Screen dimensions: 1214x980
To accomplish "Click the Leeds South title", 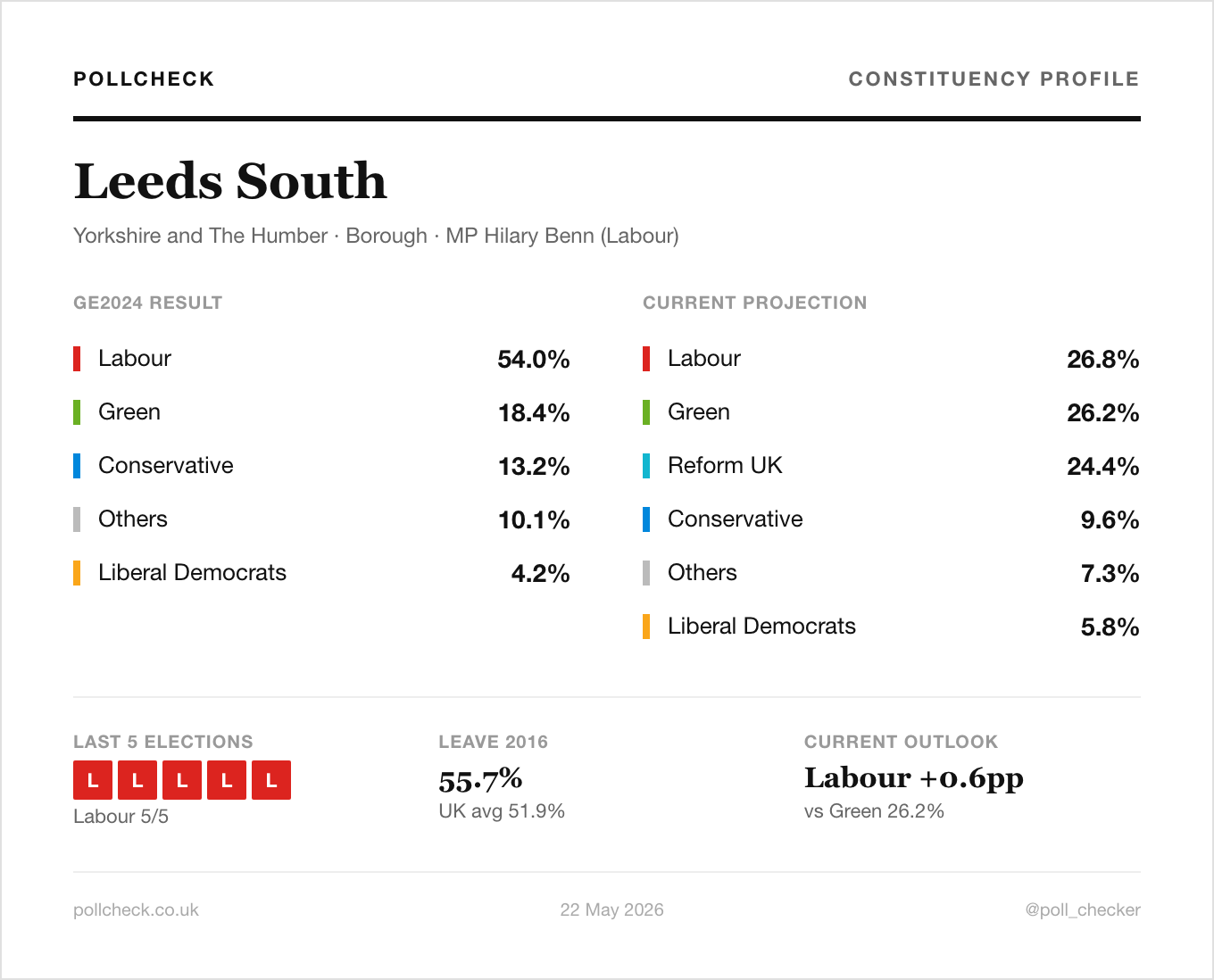I will [x=230, y=181].
